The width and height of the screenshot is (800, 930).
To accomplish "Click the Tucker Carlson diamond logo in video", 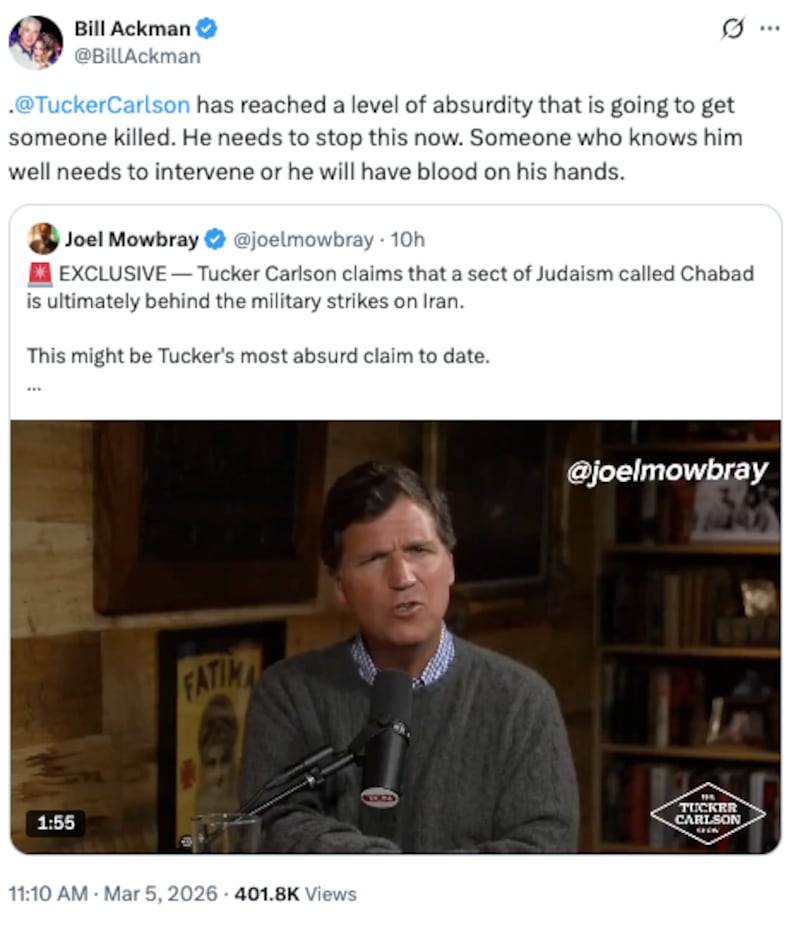I will point(707,811).
